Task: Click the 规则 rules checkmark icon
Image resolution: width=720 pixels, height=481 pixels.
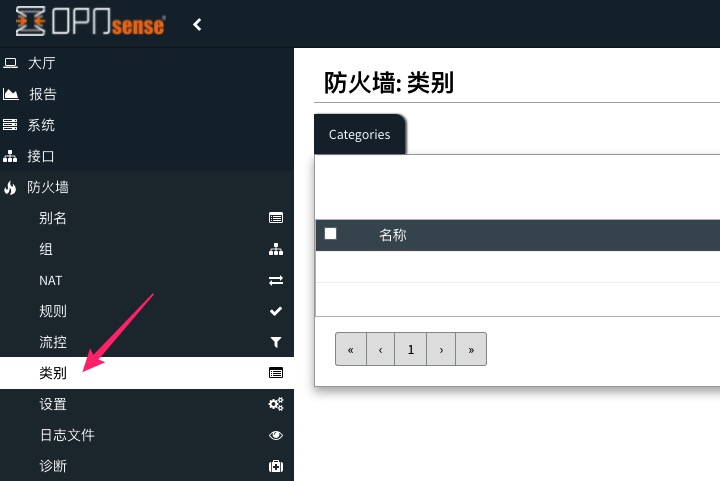Action: pos(276,311)
